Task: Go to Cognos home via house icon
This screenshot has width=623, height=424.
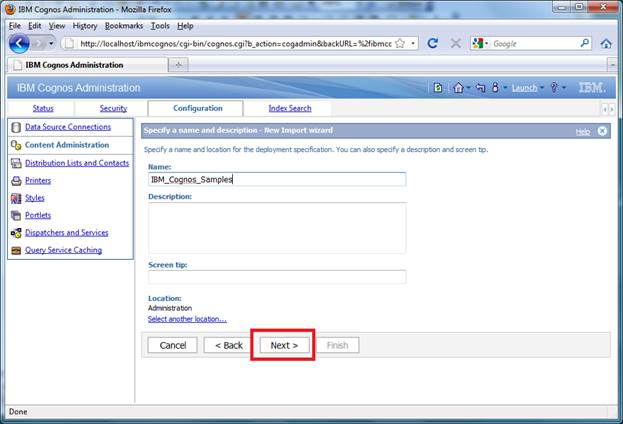Action: 458,87
